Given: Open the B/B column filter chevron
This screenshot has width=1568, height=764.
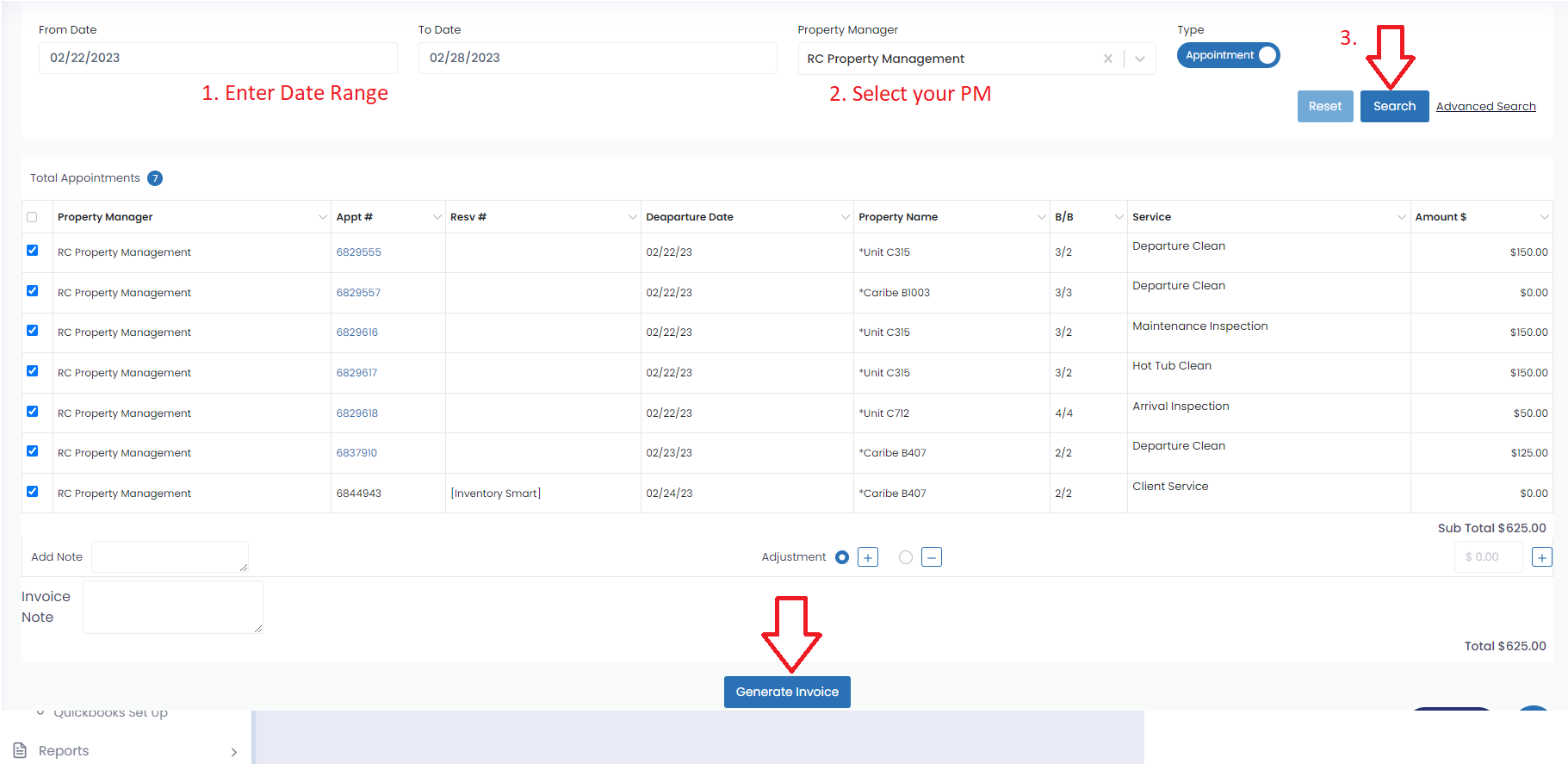Looking at the screenshot, I should [1119, 217].
